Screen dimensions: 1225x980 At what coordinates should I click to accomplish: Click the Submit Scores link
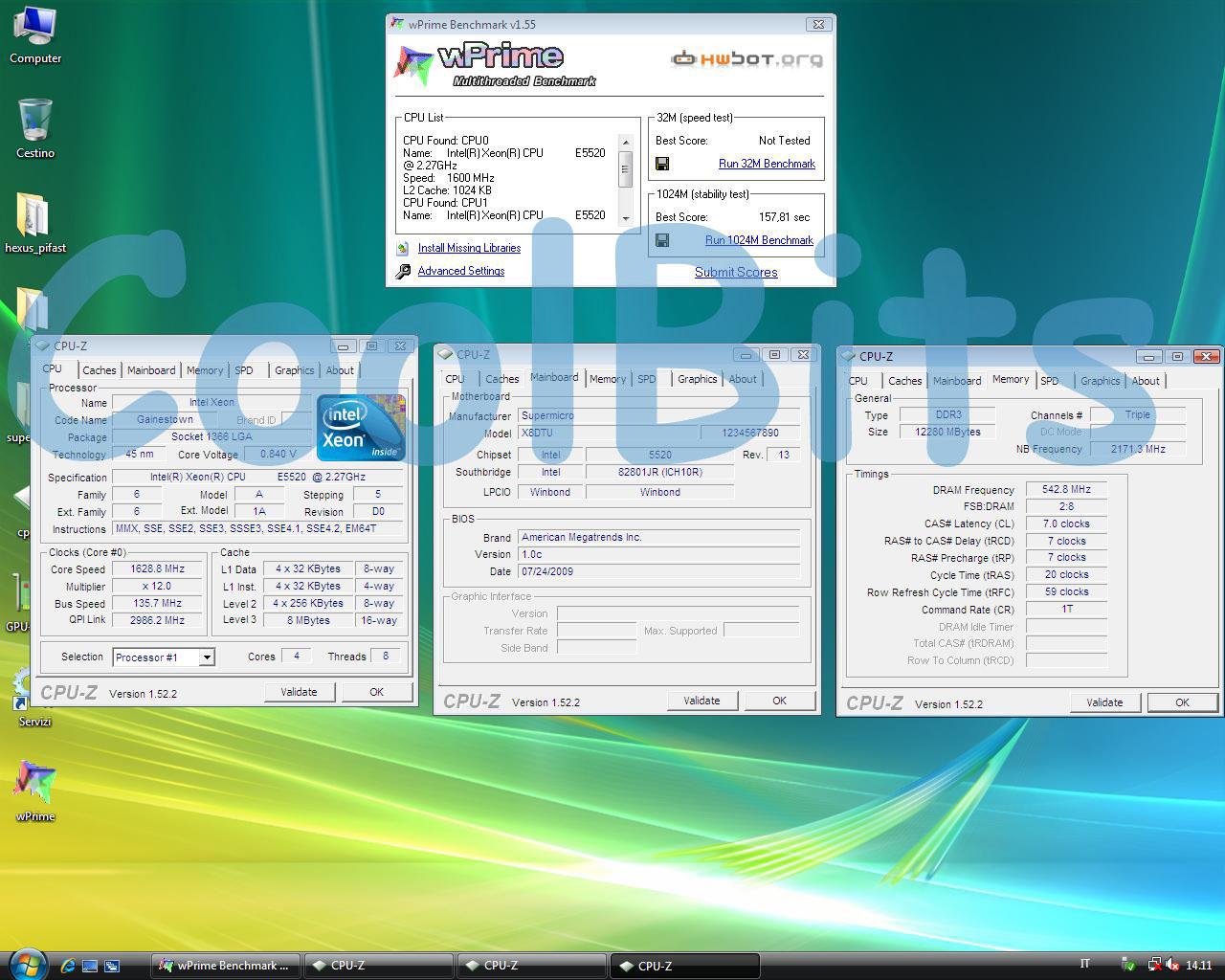[x=736, y=272]
